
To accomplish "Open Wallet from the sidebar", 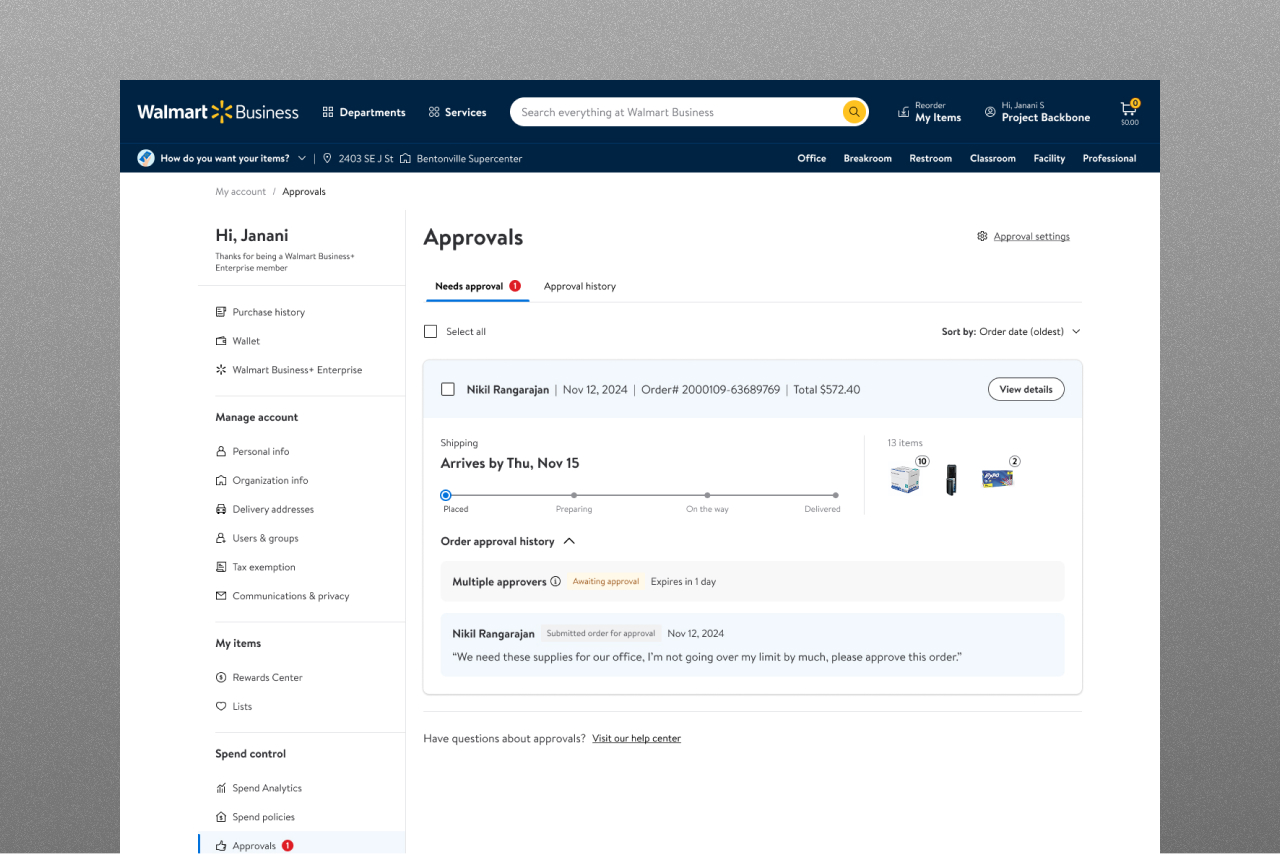I will (246, 341).
